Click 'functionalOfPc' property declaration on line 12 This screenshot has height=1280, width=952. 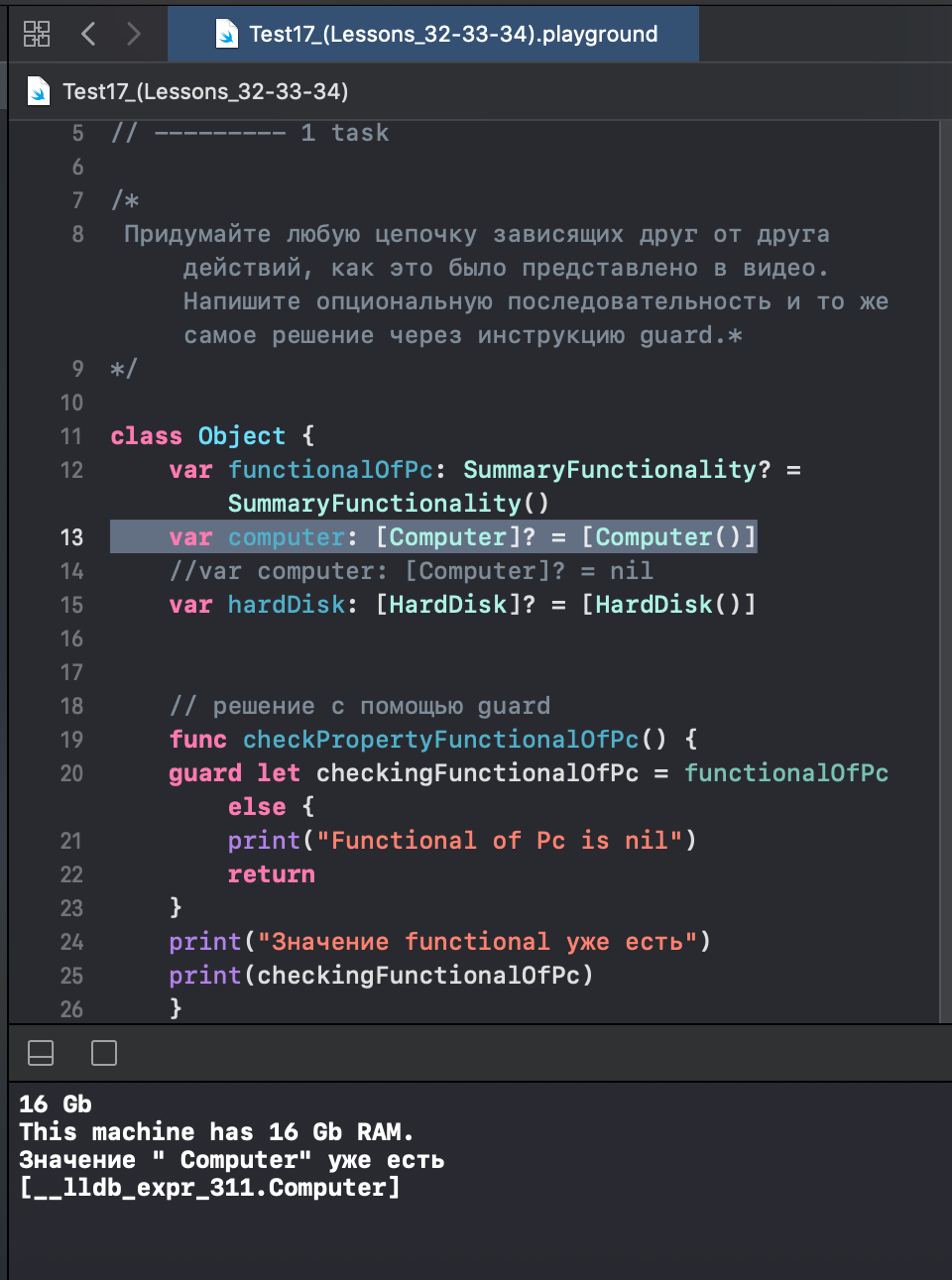pyautogui.click(x=331, y=470)
